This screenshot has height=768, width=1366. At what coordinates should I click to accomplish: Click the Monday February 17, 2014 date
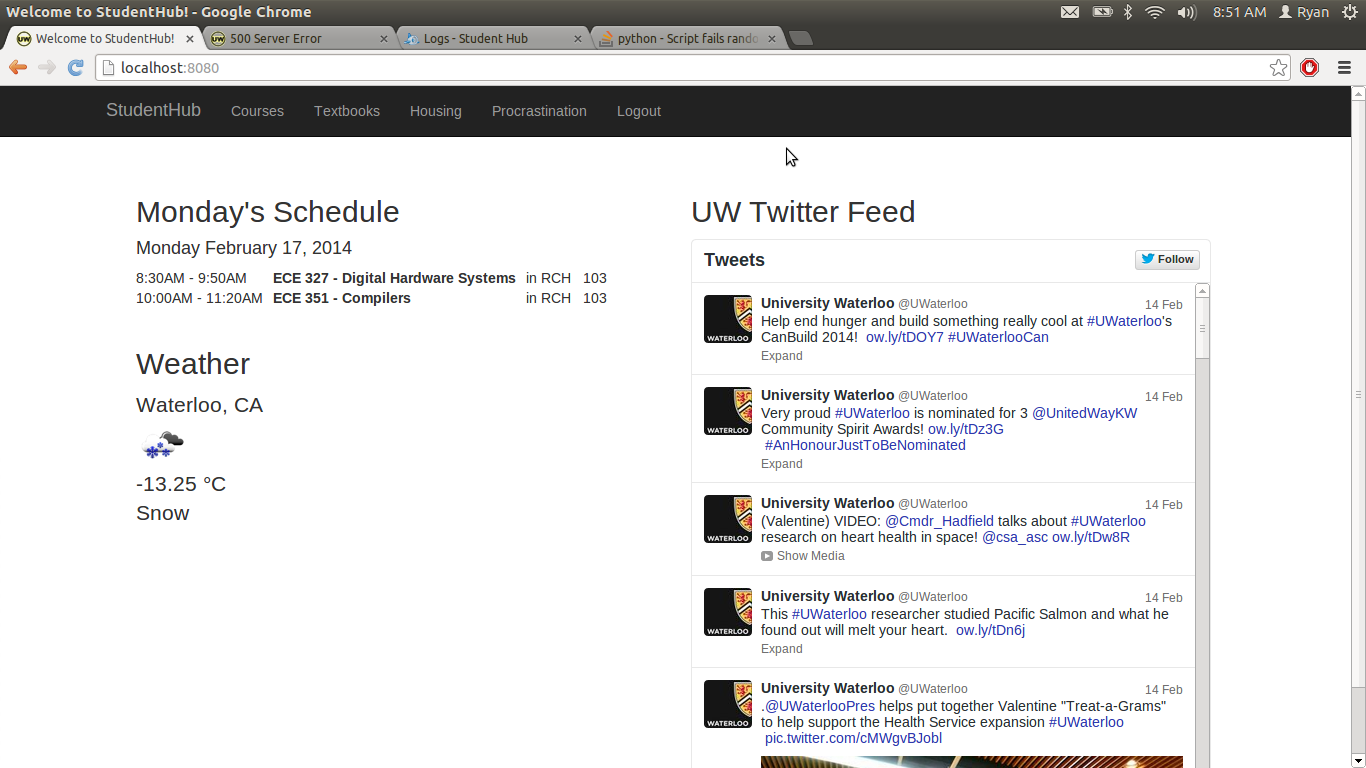(244, 248)
